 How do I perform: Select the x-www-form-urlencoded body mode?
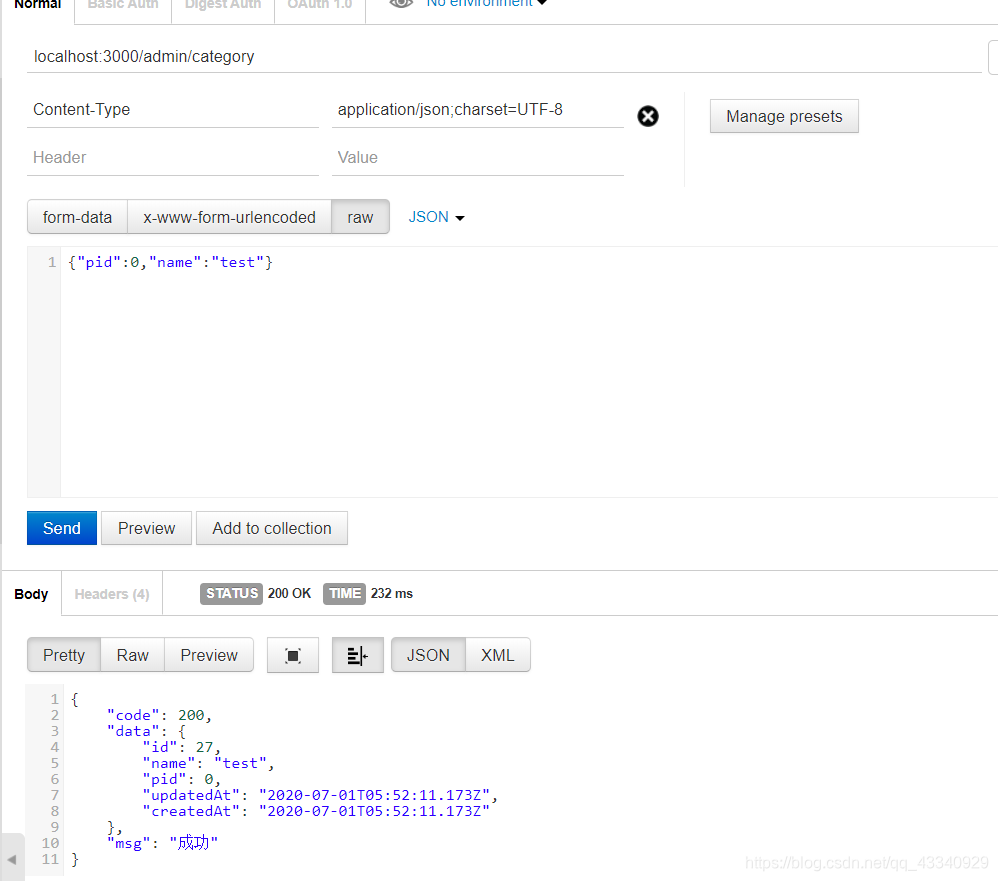(x=229, y=216)
